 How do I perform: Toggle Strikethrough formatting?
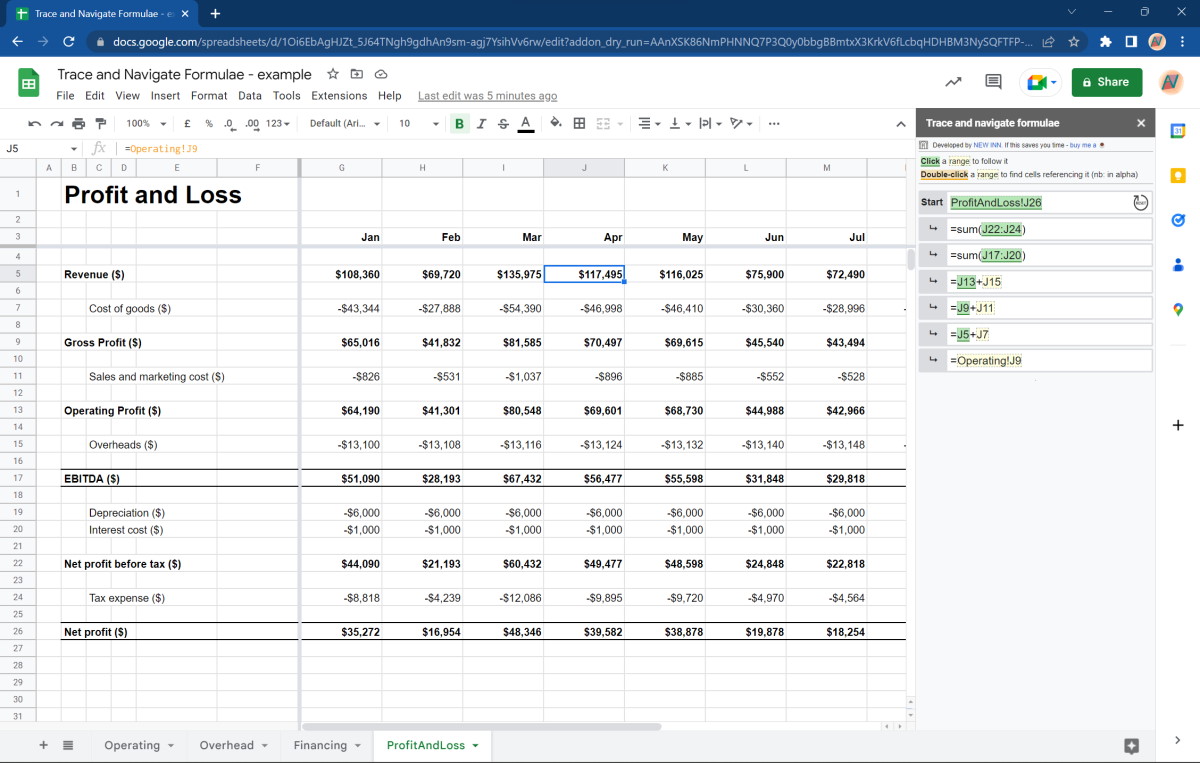503,123
